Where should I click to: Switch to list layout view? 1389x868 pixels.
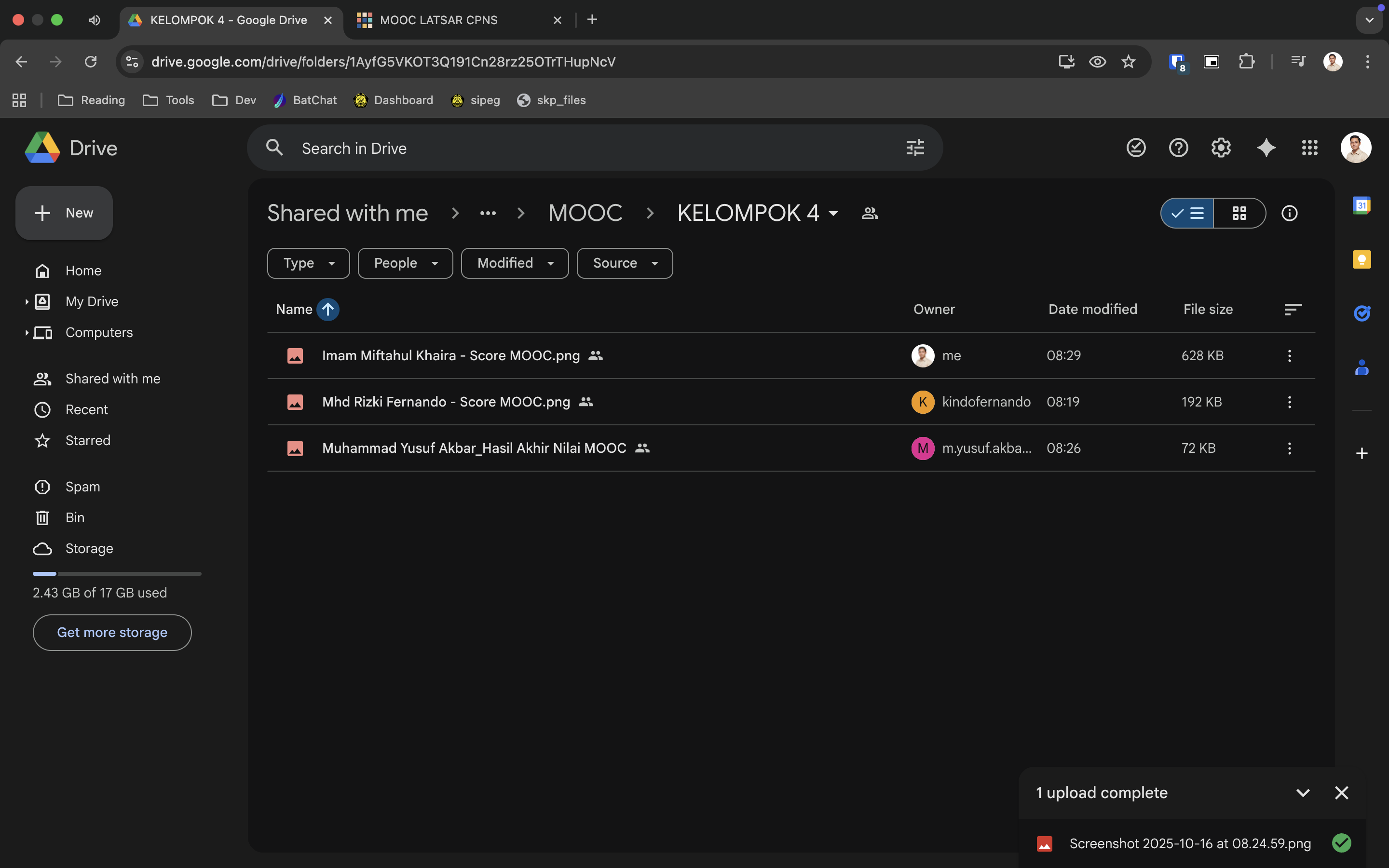tap(1187, 214)
